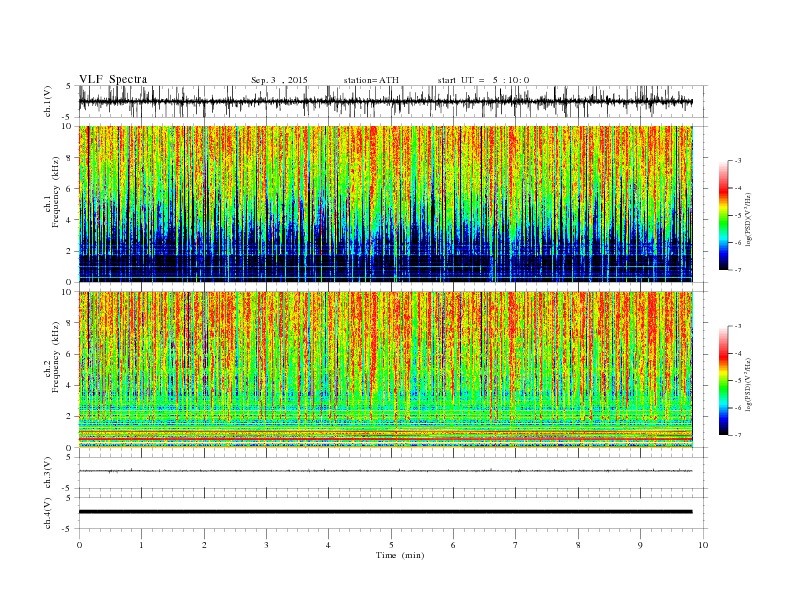Click the thick ch.4 voltage trace
The width and height of the screenshot is (792, 612).
[x=386, y=512]
